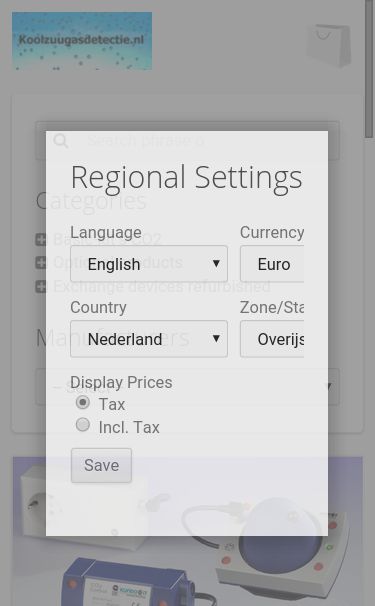Open the Manufacturers select dropdown arrow
Viewport: 375px width, 606px height.
pos(329,386)
